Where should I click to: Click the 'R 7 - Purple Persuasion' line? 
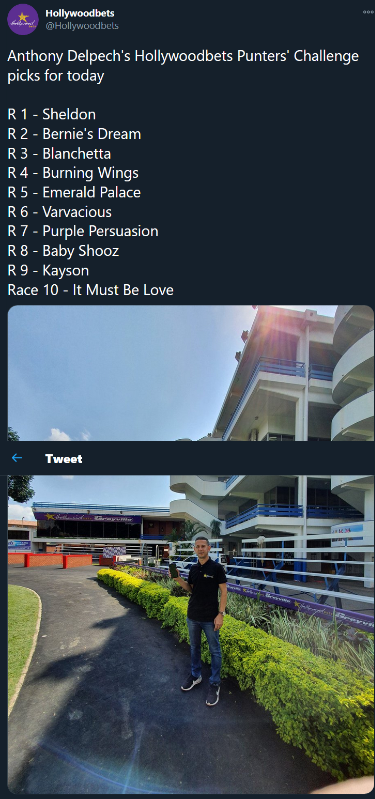(83, 231)
